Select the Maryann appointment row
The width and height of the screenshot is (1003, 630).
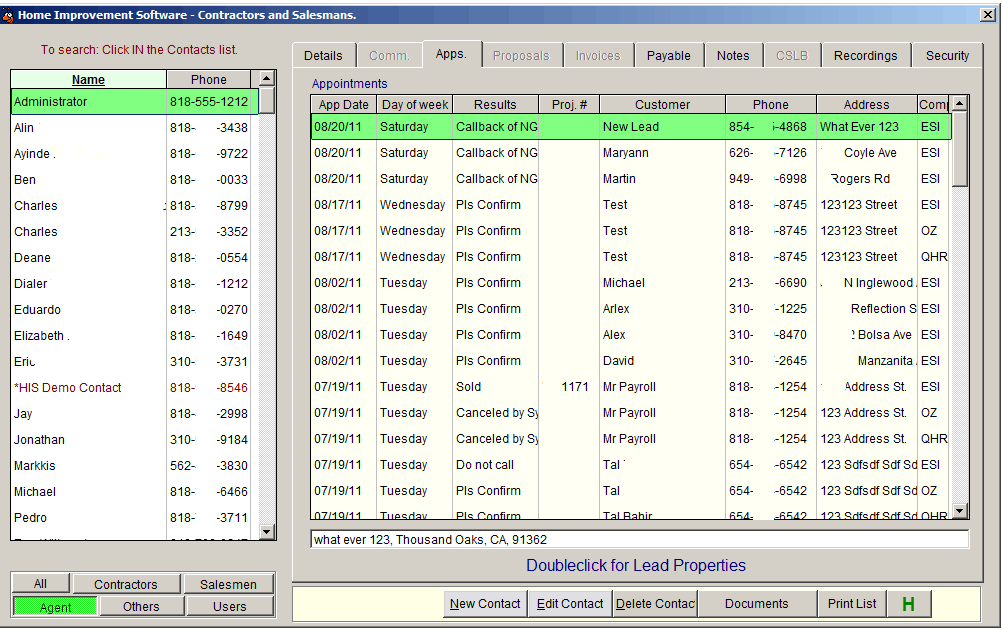point(631,153)
